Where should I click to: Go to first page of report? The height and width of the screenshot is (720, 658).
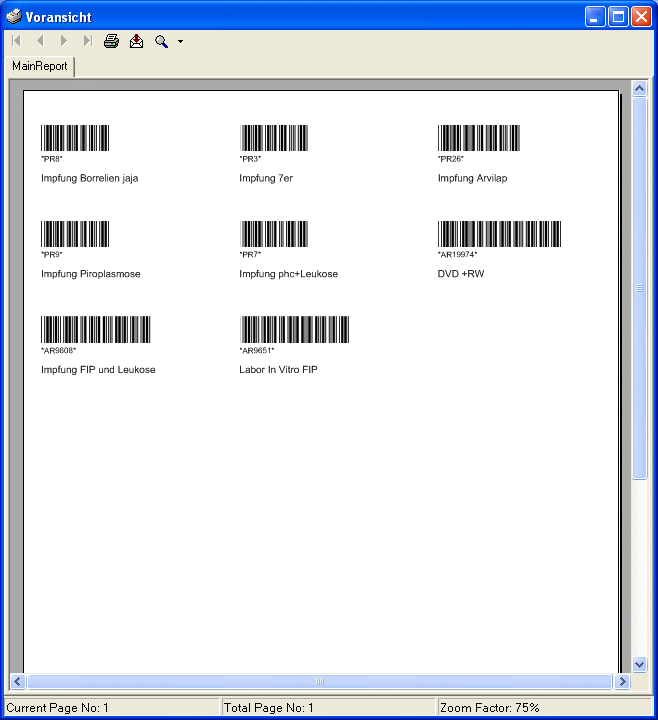pyautogui.click(x=17, y=41)
